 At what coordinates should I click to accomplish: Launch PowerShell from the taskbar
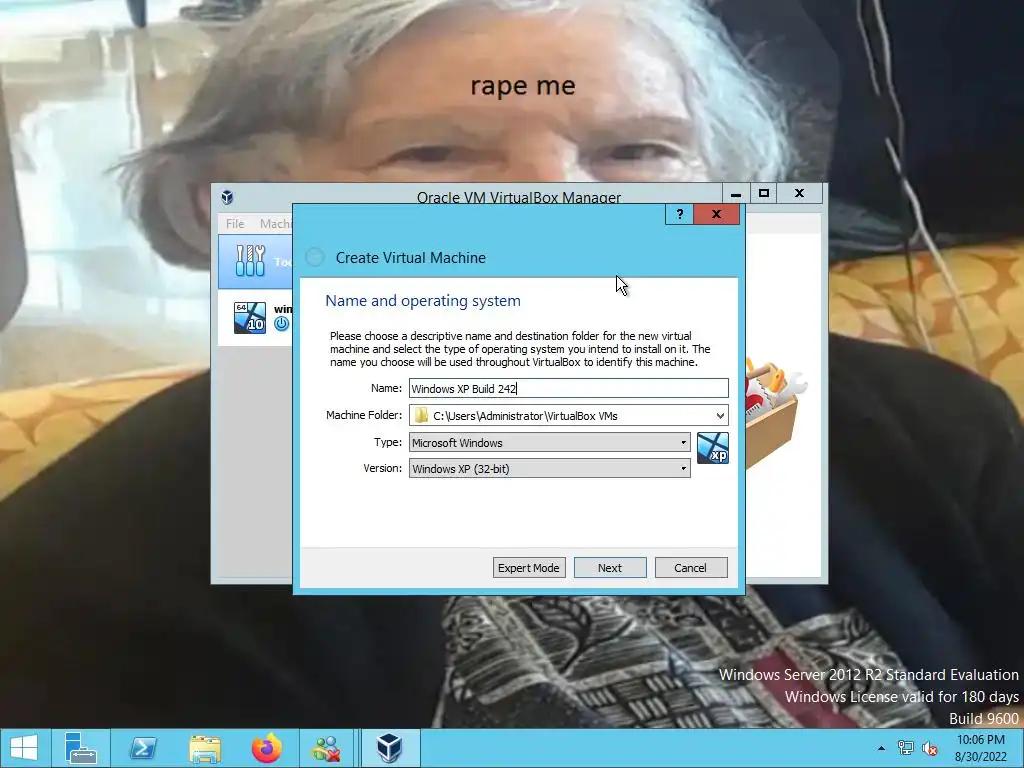[144, 748]
